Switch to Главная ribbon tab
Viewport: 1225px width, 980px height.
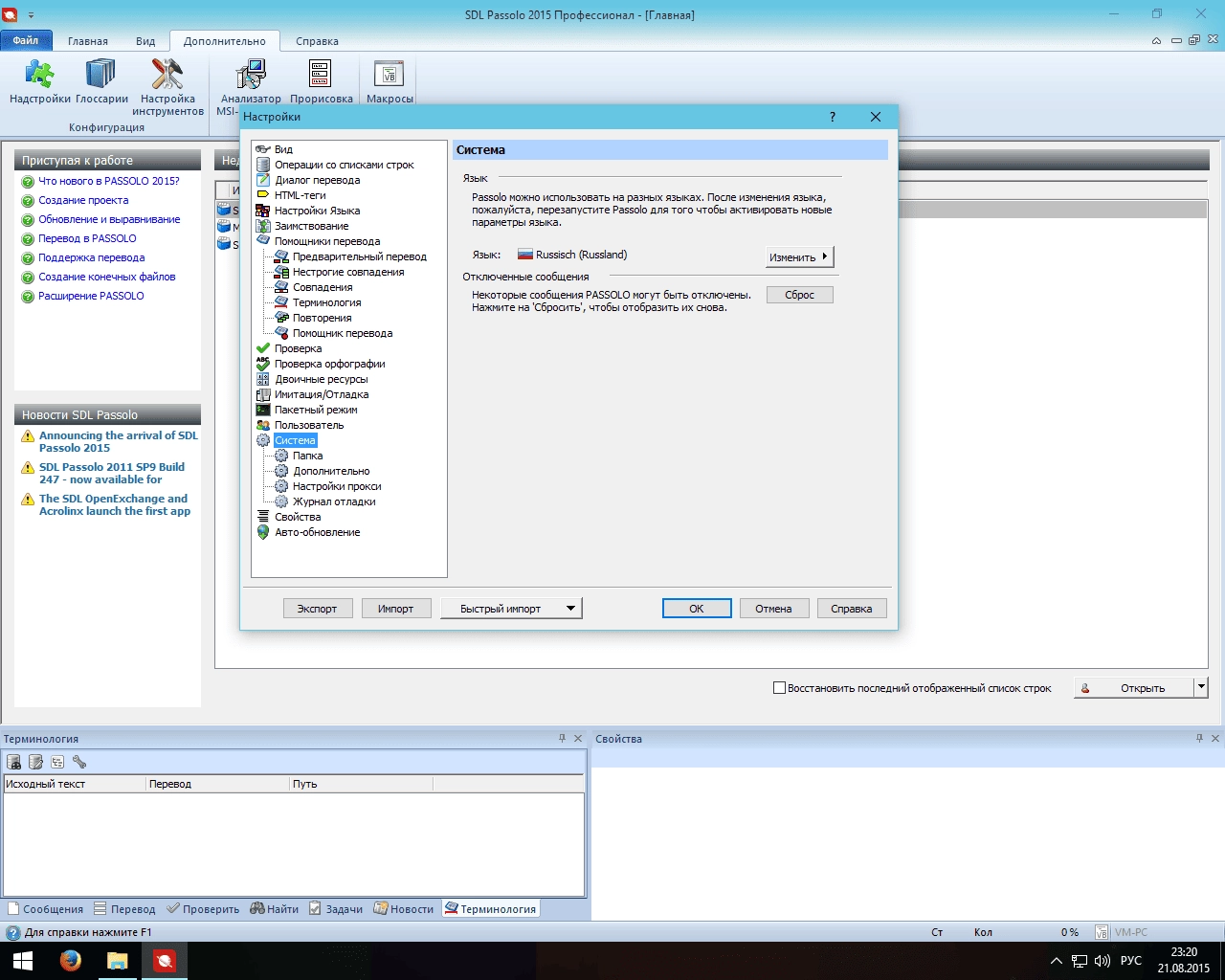tap(88, 41)
